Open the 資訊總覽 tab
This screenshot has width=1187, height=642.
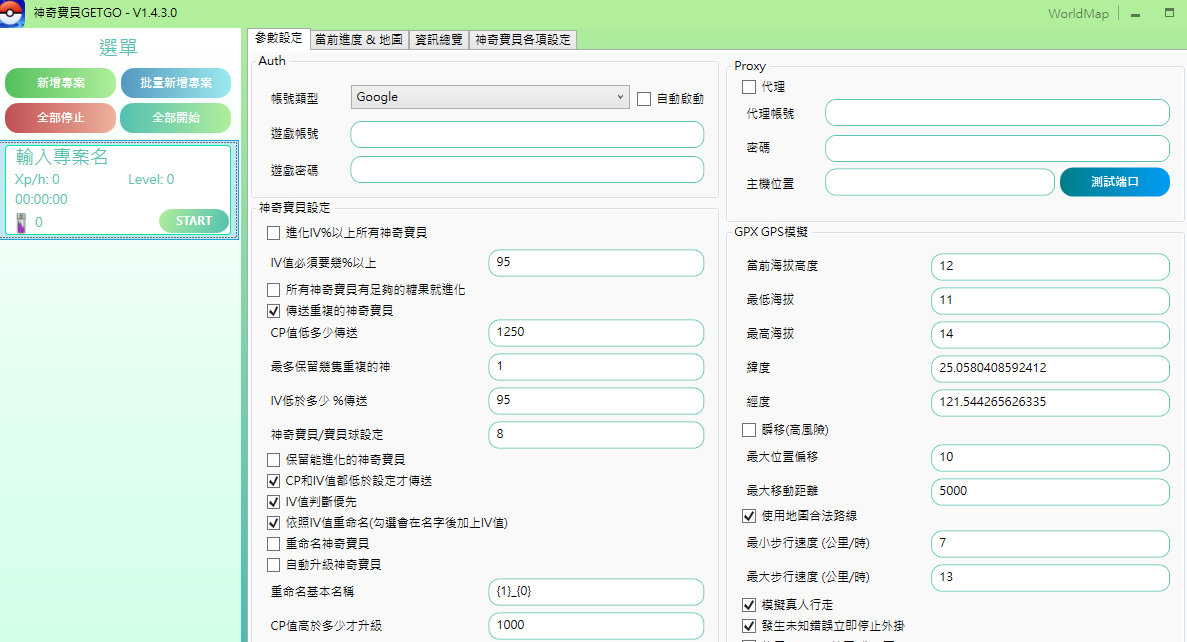[x=438, y=40]
